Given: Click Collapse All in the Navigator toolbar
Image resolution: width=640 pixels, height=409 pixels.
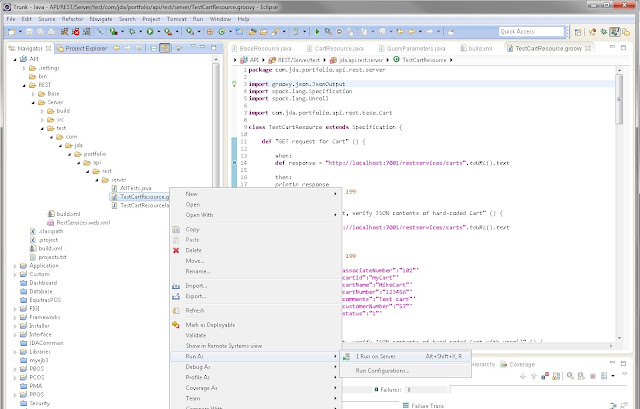Looking at the screenshot, I should [x=153, y=48].
